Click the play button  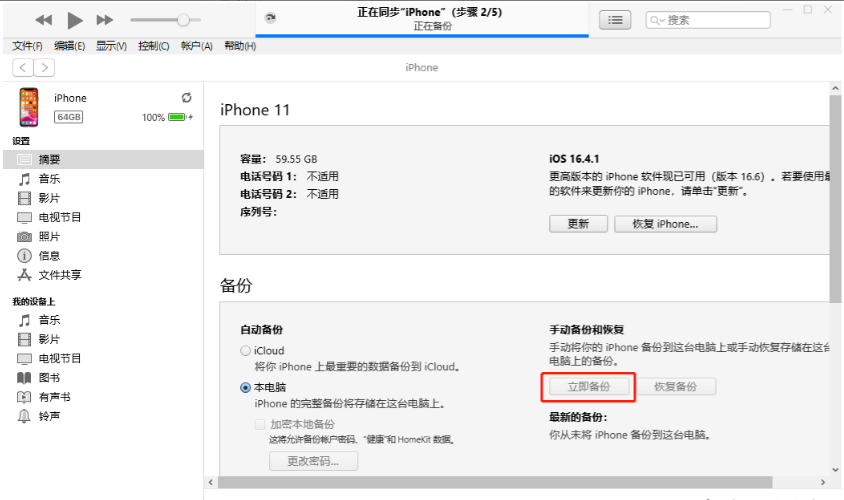point(75,20)
